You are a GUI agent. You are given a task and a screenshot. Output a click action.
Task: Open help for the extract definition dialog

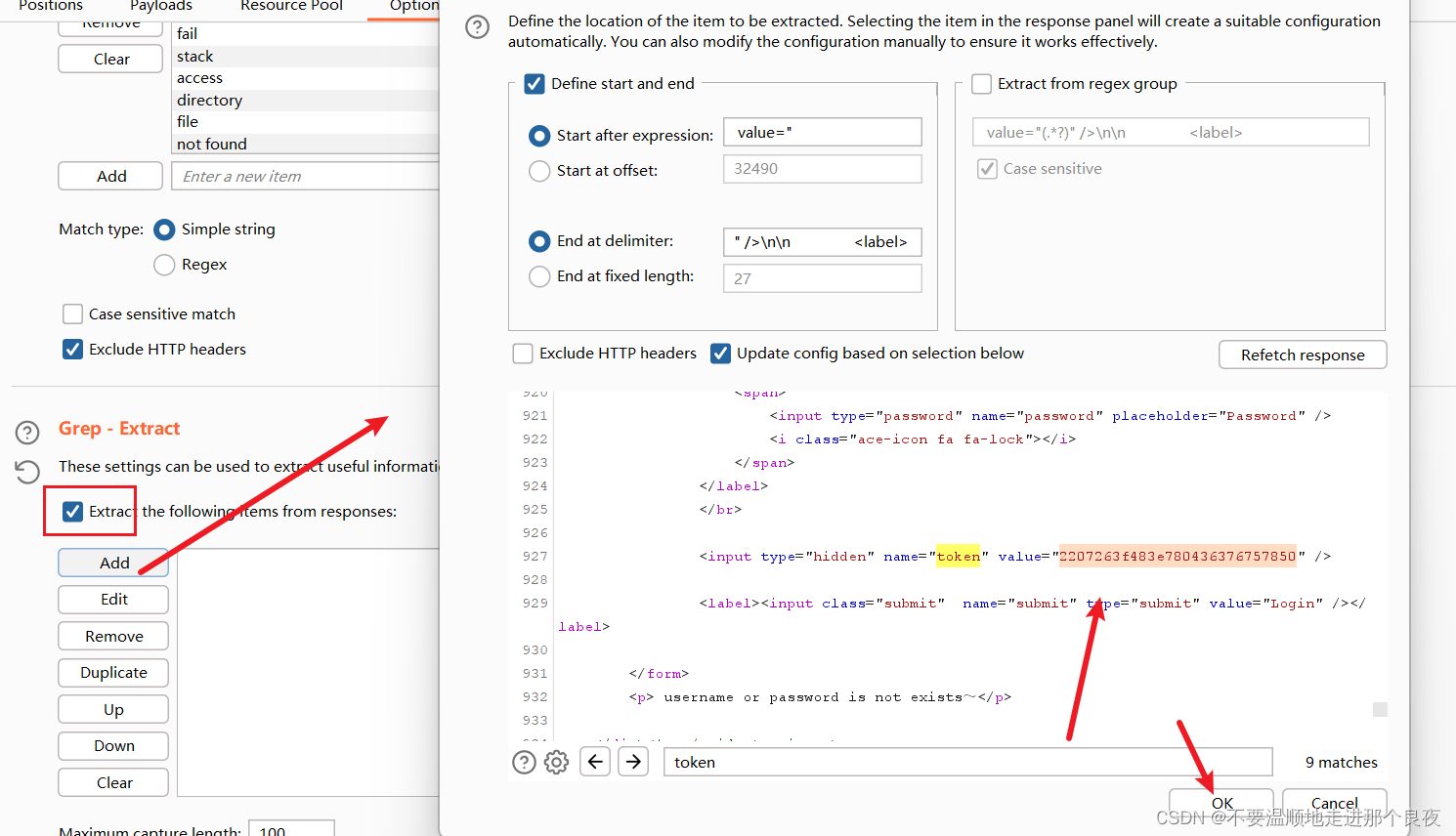click(477, 26)
